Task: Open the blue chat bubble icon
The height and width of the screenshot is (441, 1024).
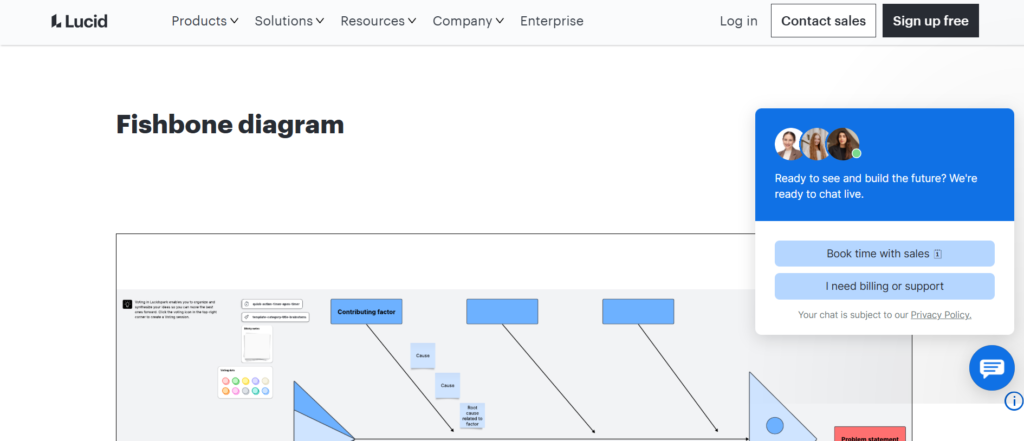Action: pos(991,368)
